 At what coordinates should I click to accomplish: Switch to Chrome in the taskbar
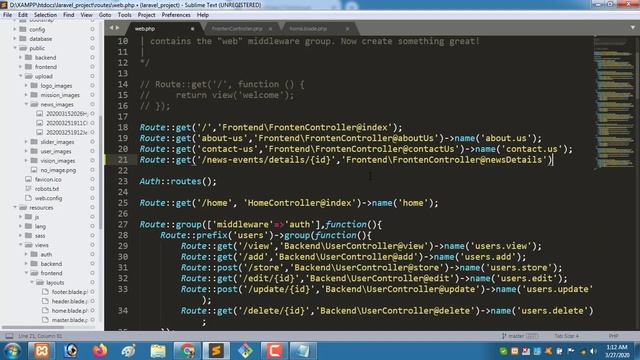187,351
